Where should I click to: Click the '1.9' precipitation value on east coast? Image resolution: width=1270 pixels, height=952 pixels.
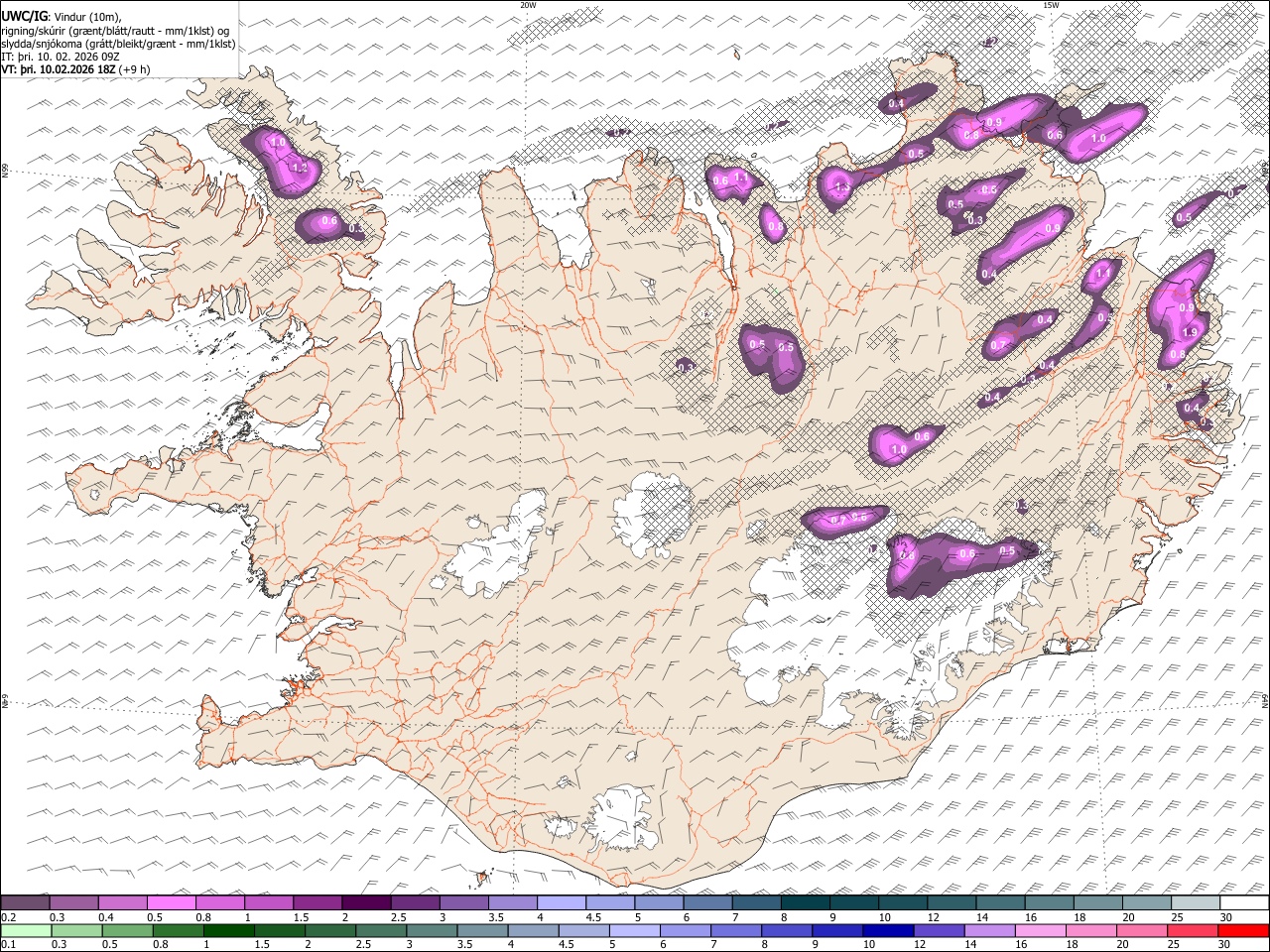(1190, 331)
